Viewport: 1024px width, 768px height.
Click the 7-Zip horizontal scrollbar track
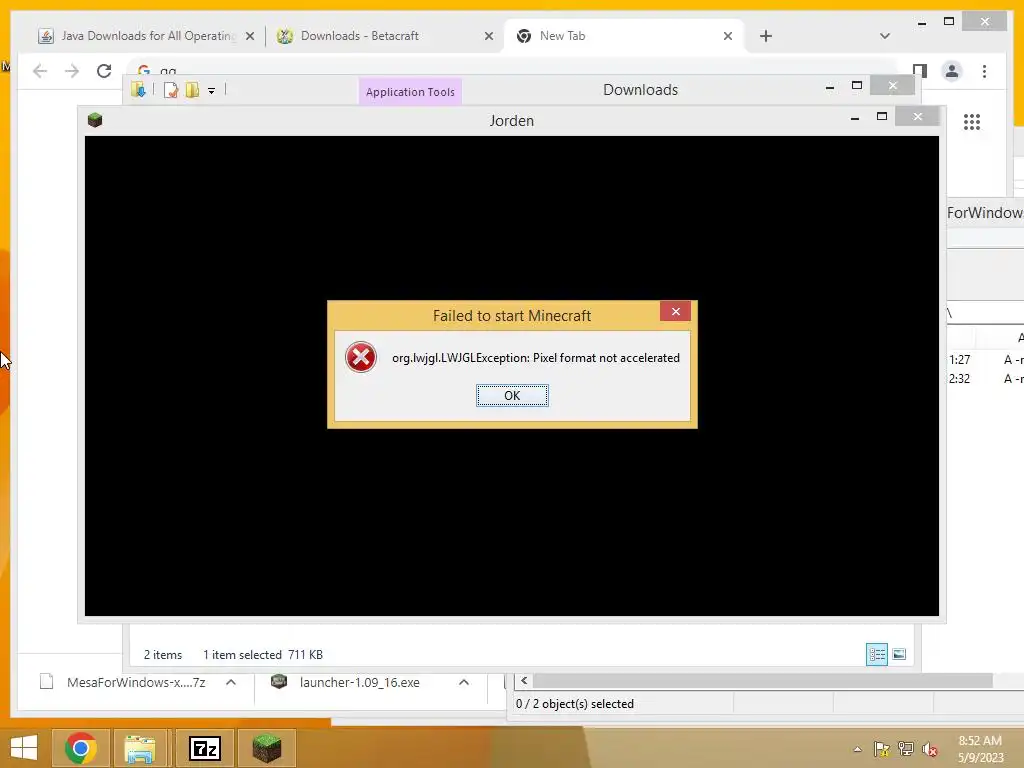click(763, 681)
